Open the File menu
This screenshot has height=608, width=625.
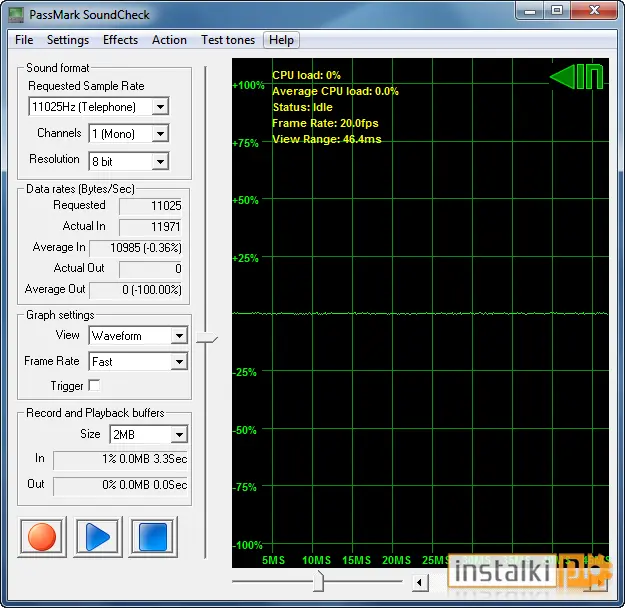24,40
